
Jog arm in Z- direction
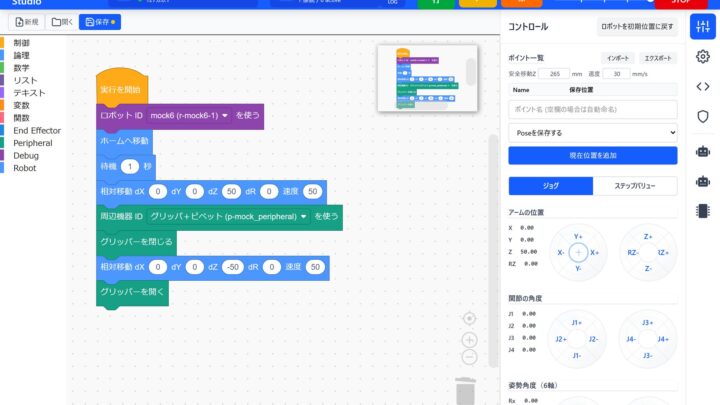(648, 269)
